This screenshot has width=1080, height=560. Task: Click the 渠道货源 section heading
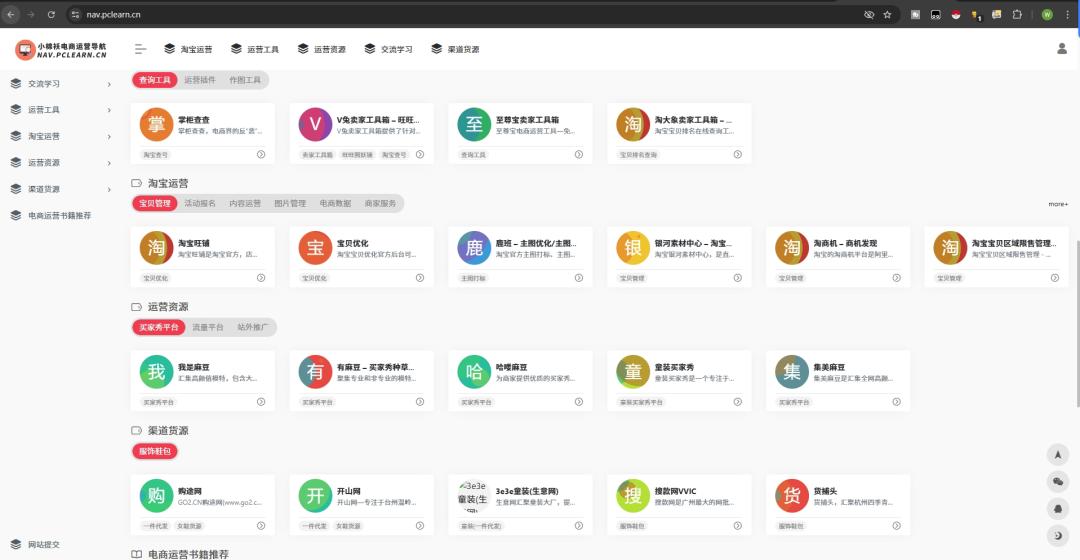(x=168, y=431)
